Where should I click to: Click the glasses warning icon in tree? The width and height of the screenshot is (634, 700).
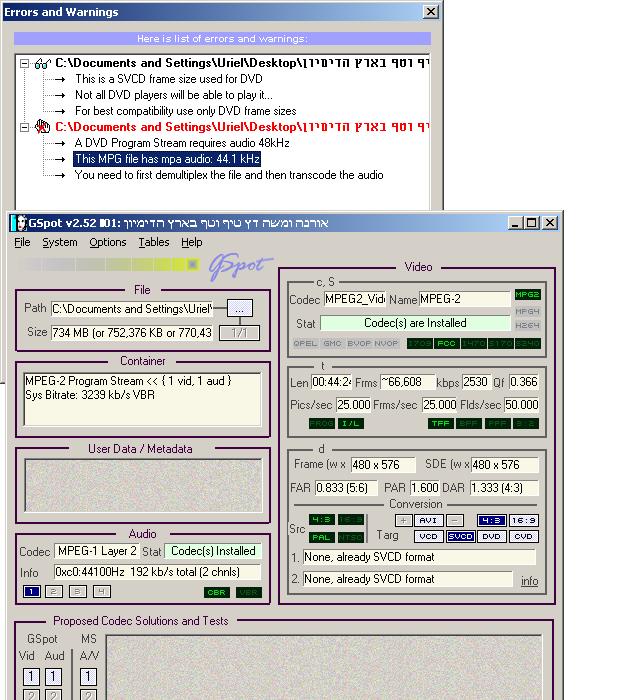click(42, 63)
